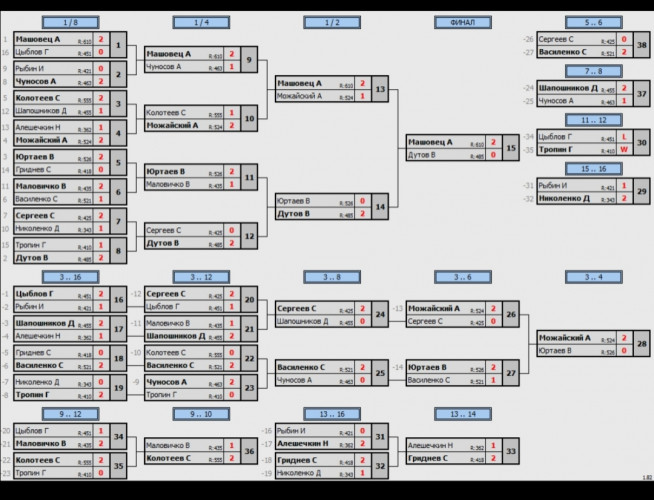
Task: Click the W result for Тропин Г
Action: [624, 149]
